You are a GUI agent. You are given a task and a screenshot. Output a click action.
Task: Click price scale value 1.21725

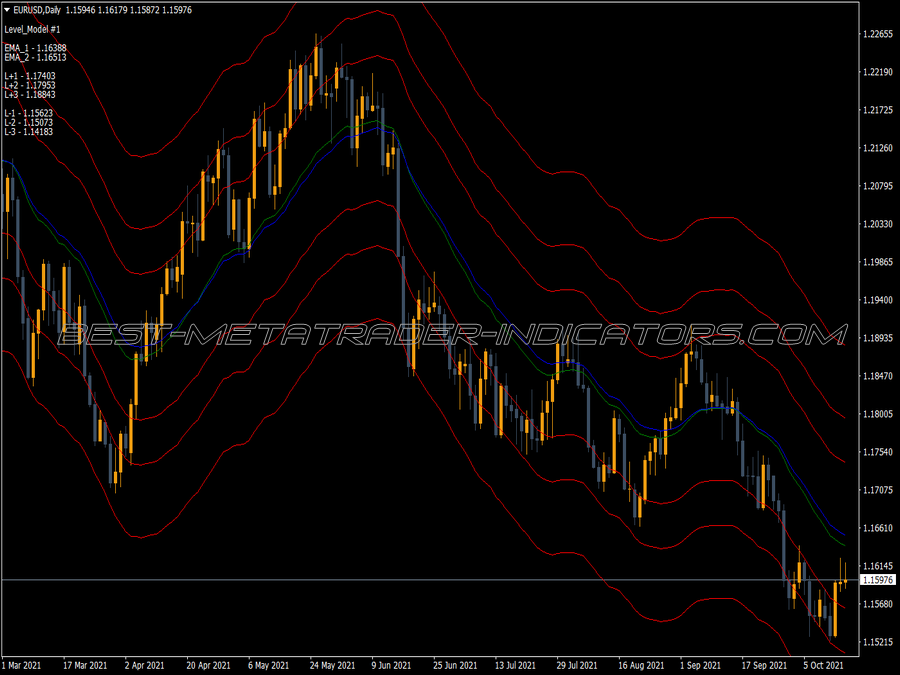click(x=878, y=110)
